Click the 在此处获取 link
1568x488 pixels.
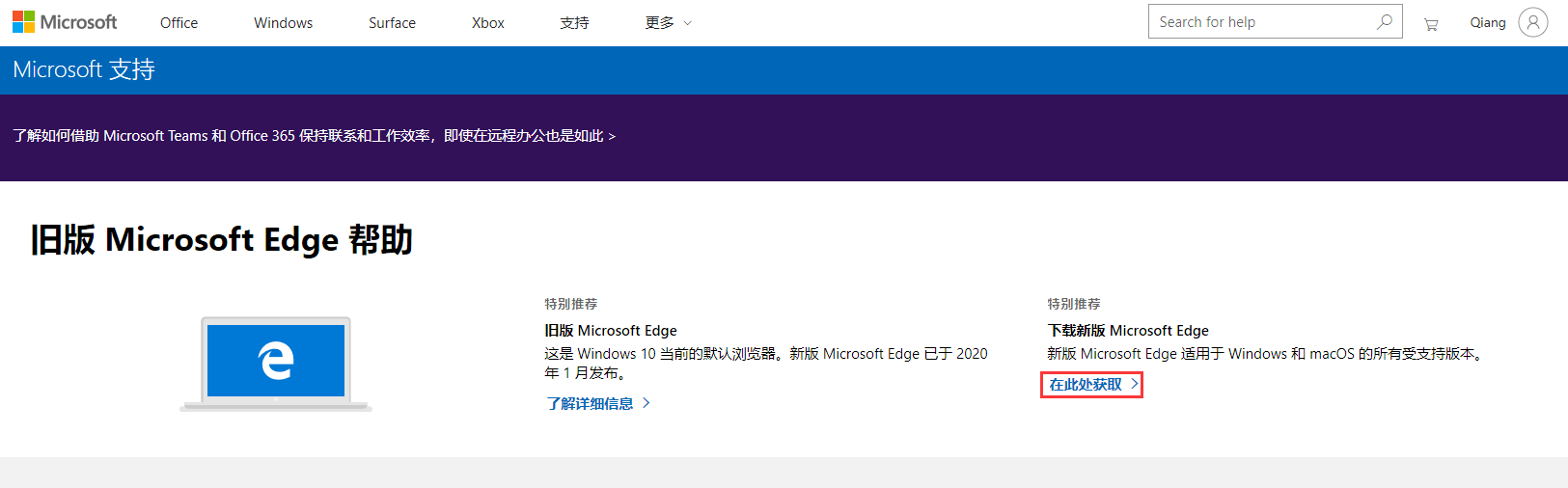tap(1086, 385)
